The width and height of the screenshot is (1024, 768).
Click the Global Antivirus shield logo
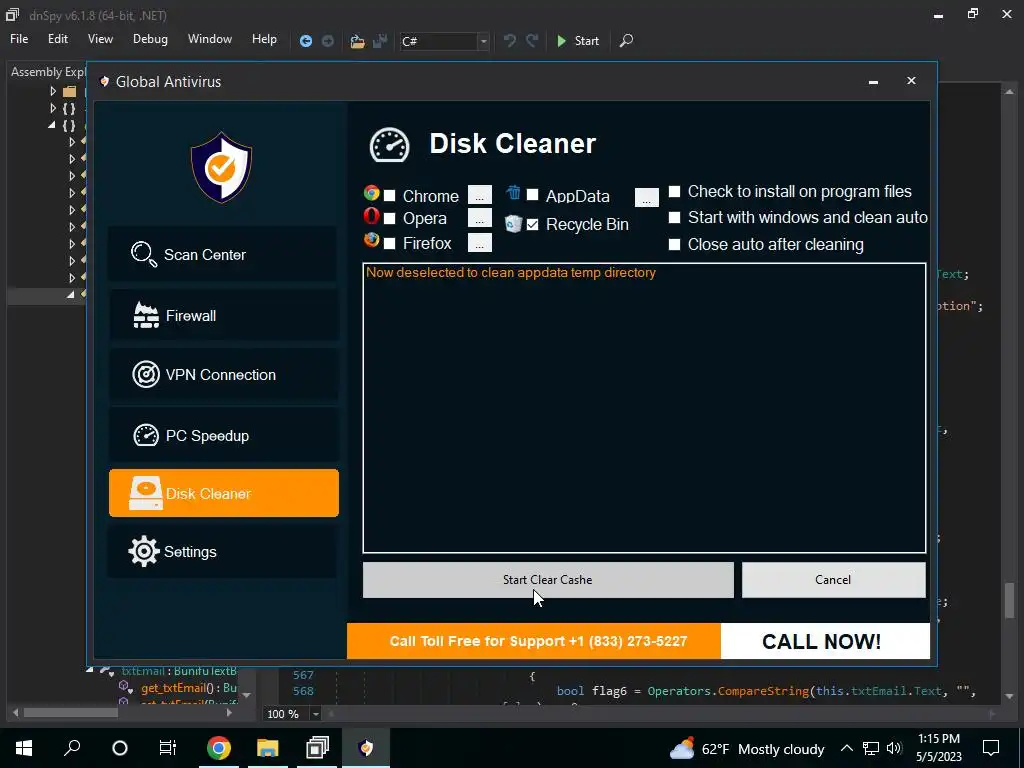(221, 168)
